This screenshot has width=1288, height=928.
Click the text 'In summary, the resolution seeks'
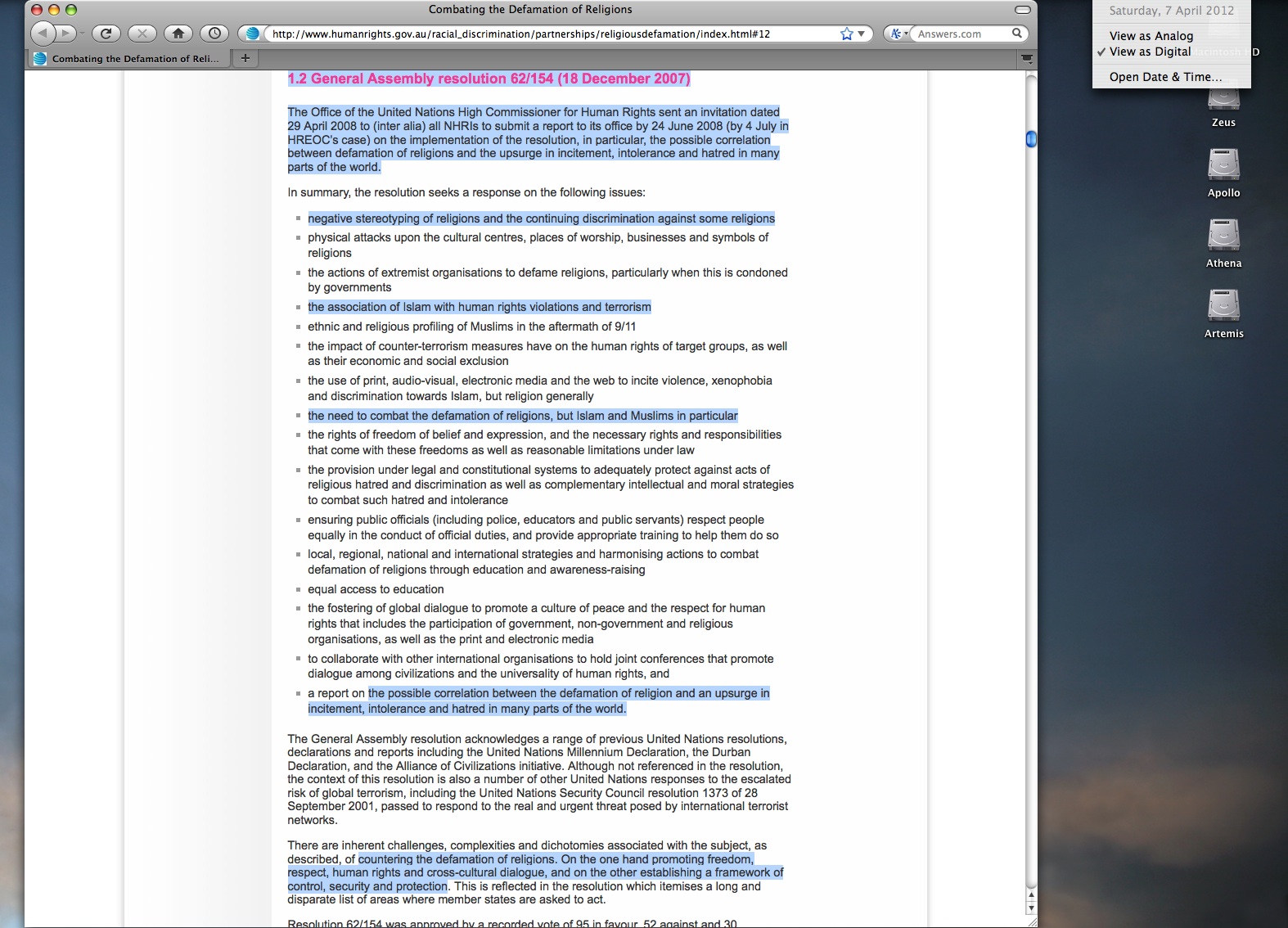point(466,192)
